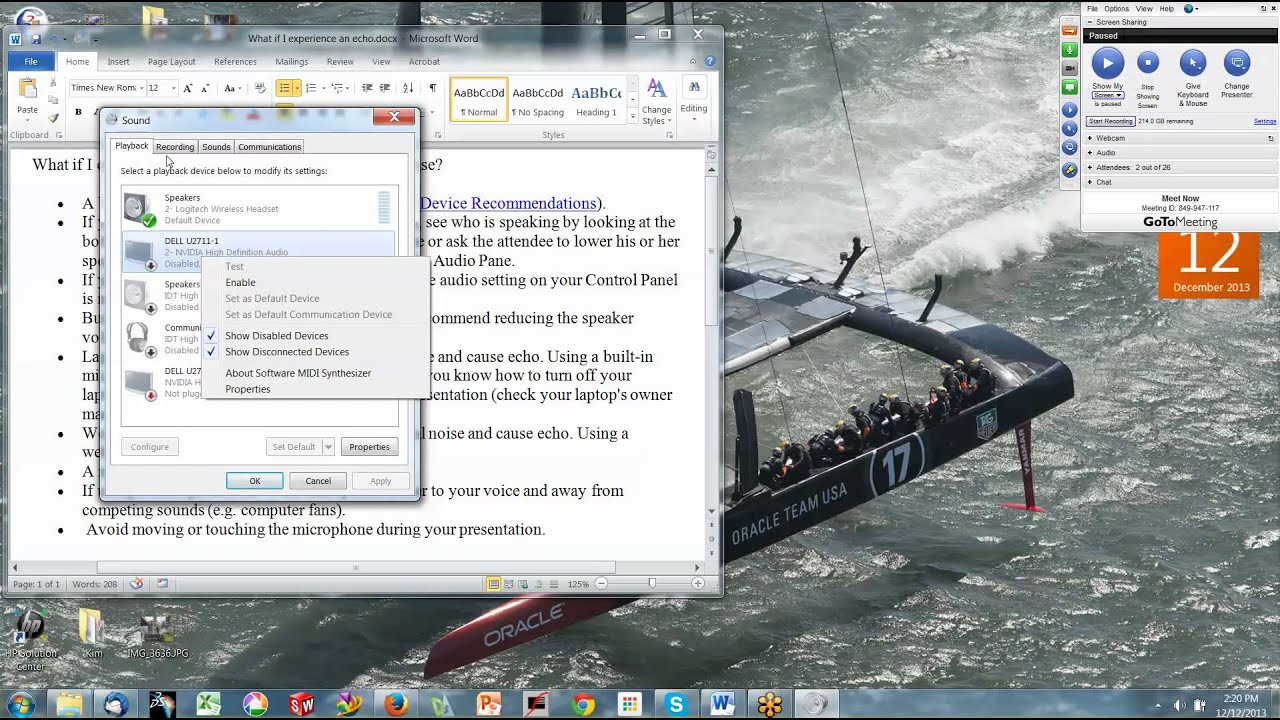Switch to the Communications tab
The width and height of the screenshot is (1280, 720).
tap(269, 147)
